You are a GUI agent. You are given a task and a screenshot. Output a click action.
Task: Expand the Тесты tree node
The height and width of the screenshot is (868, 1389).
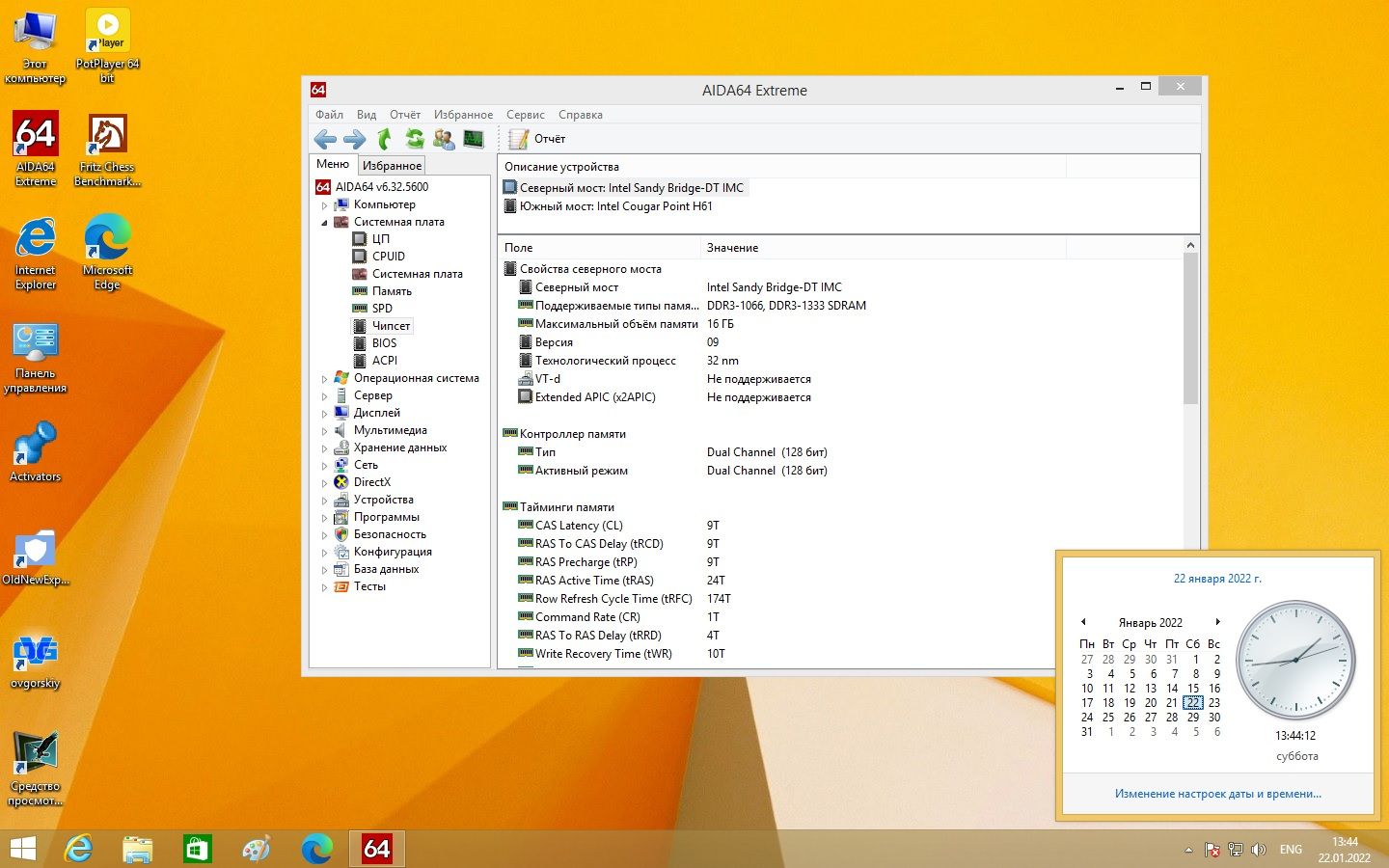pos(325,587)
